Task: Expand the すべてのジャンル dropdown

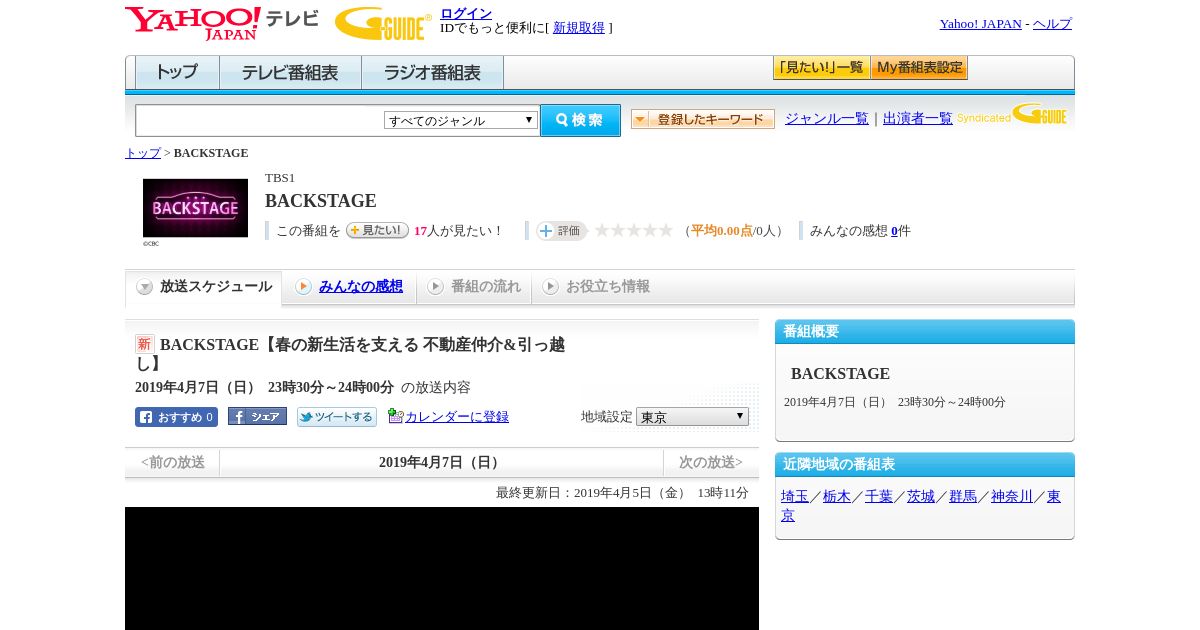Action: pos(461,120)
